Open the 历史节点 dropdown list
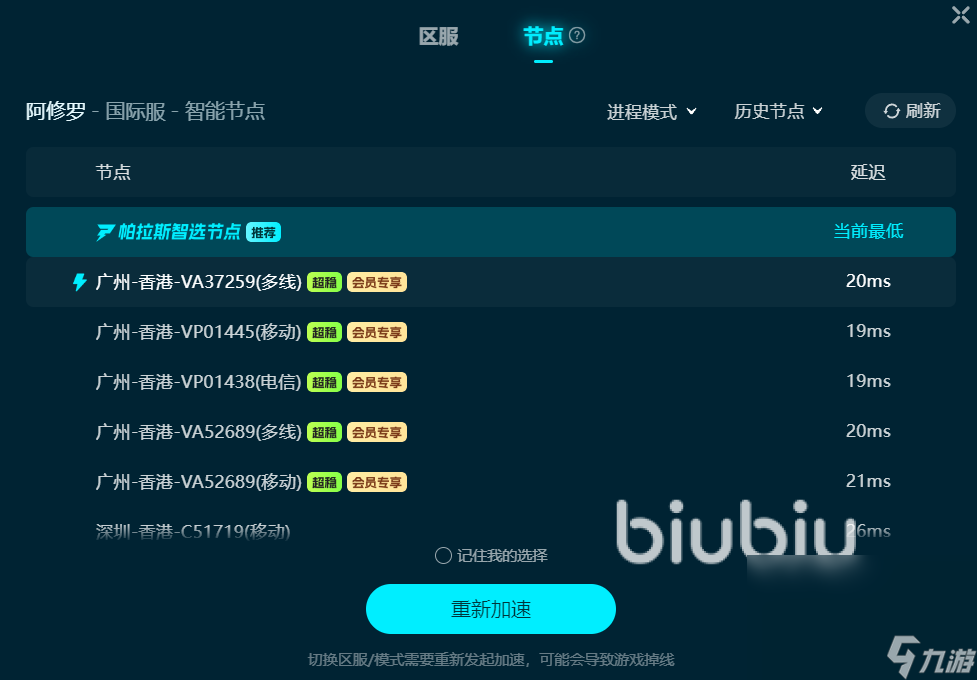The height and width of the screenshot is (680, 977). (778, 112)
